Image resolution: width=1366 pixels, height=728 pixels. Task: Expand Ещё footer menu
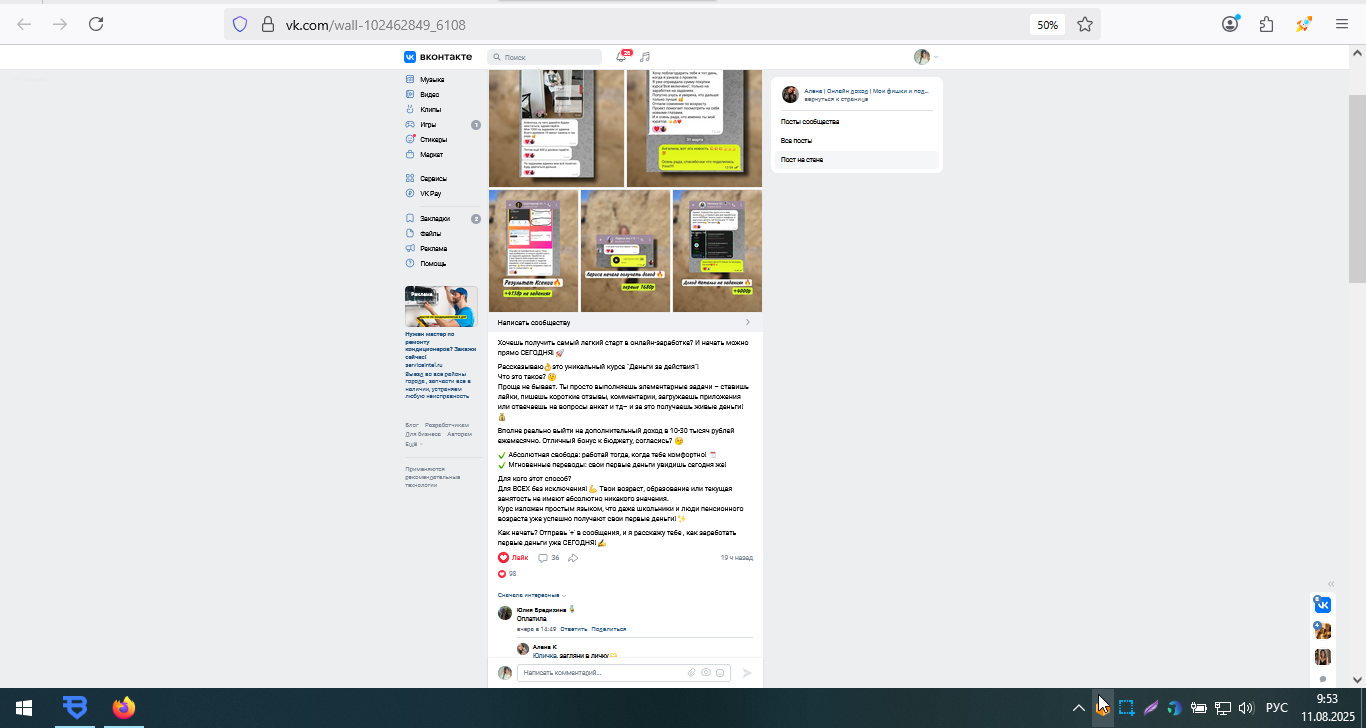tap(413, 444)
